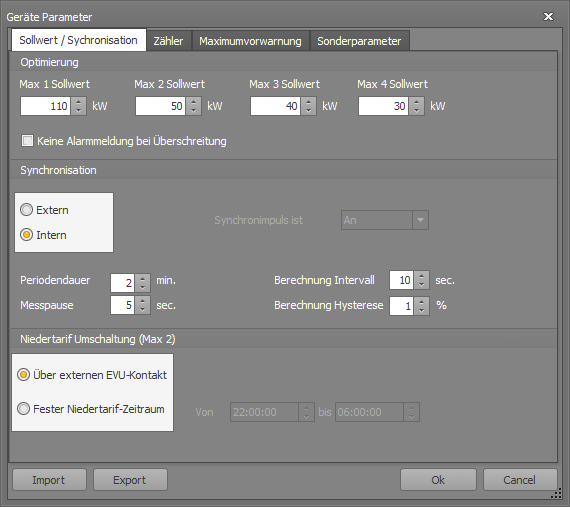Click the Max 2 Sollwert value field
570x507 pixels.
coord(161,106)
